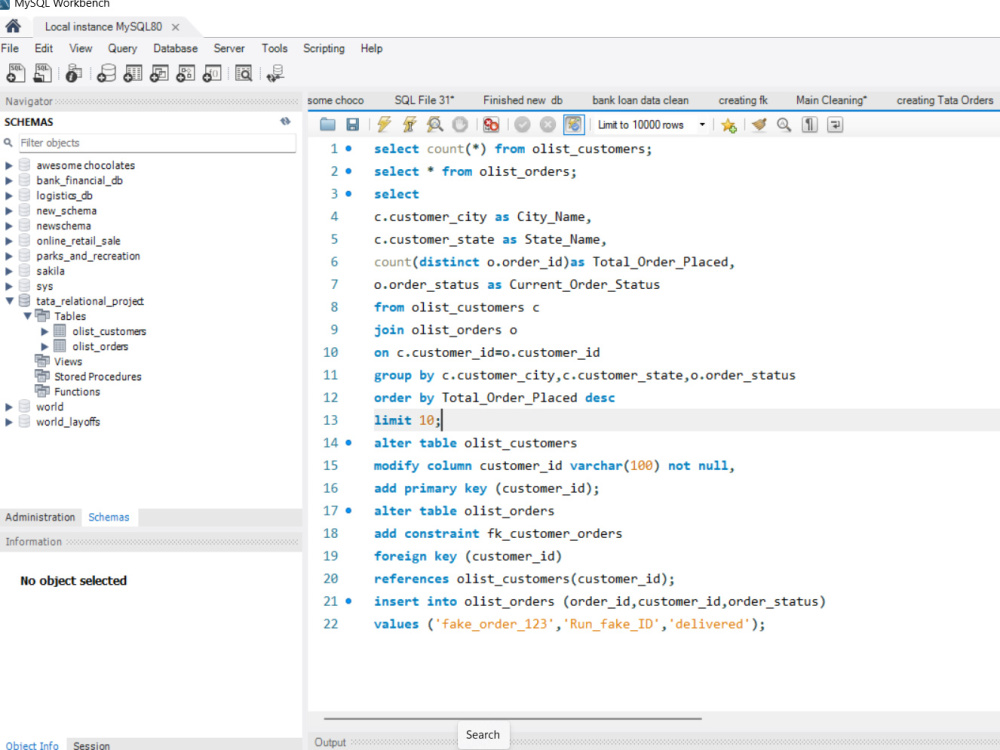Viewport: 1000px width, 750px height.
Task: Open the Database menu
Action: pyautogui.click(x=175, y=48)
